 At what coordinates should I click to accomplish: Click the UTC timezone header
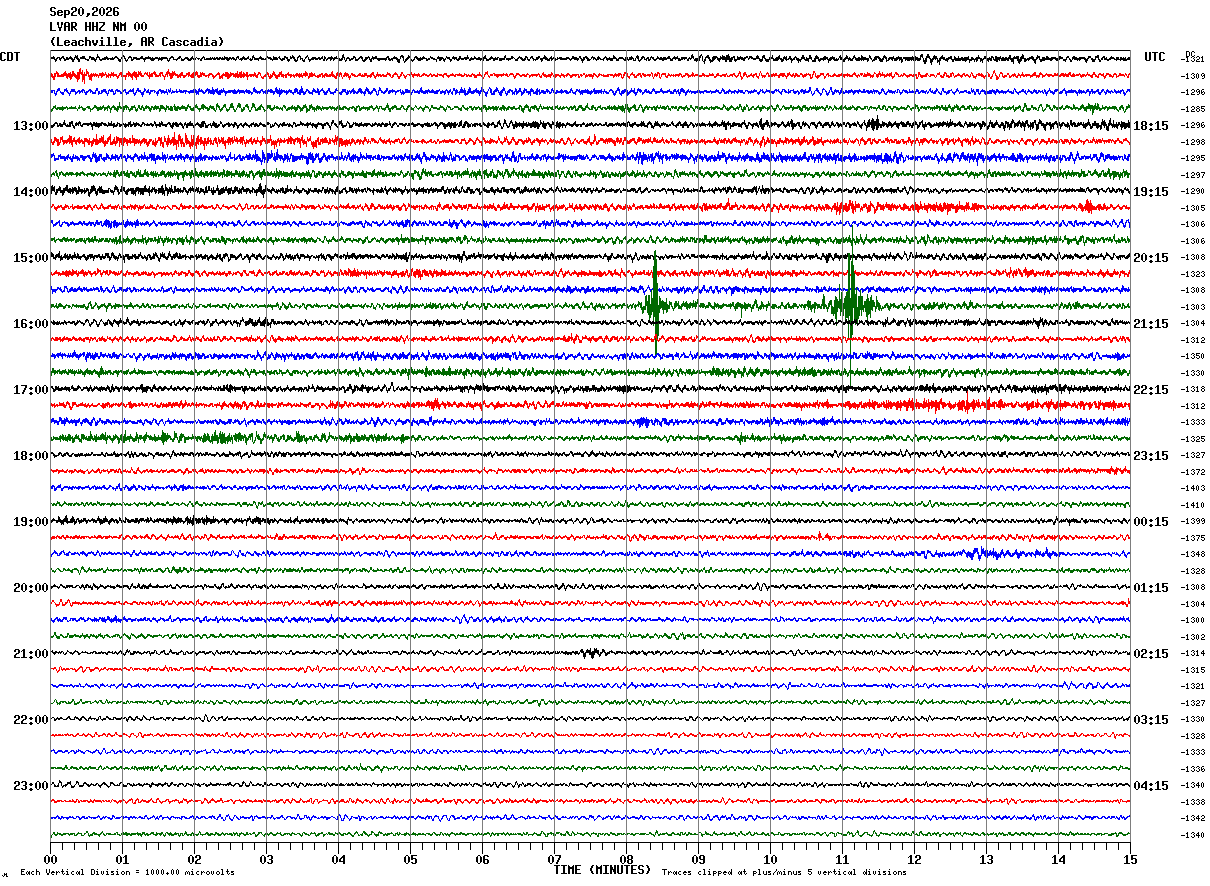pyautogui.click(x=1155, y=57)
